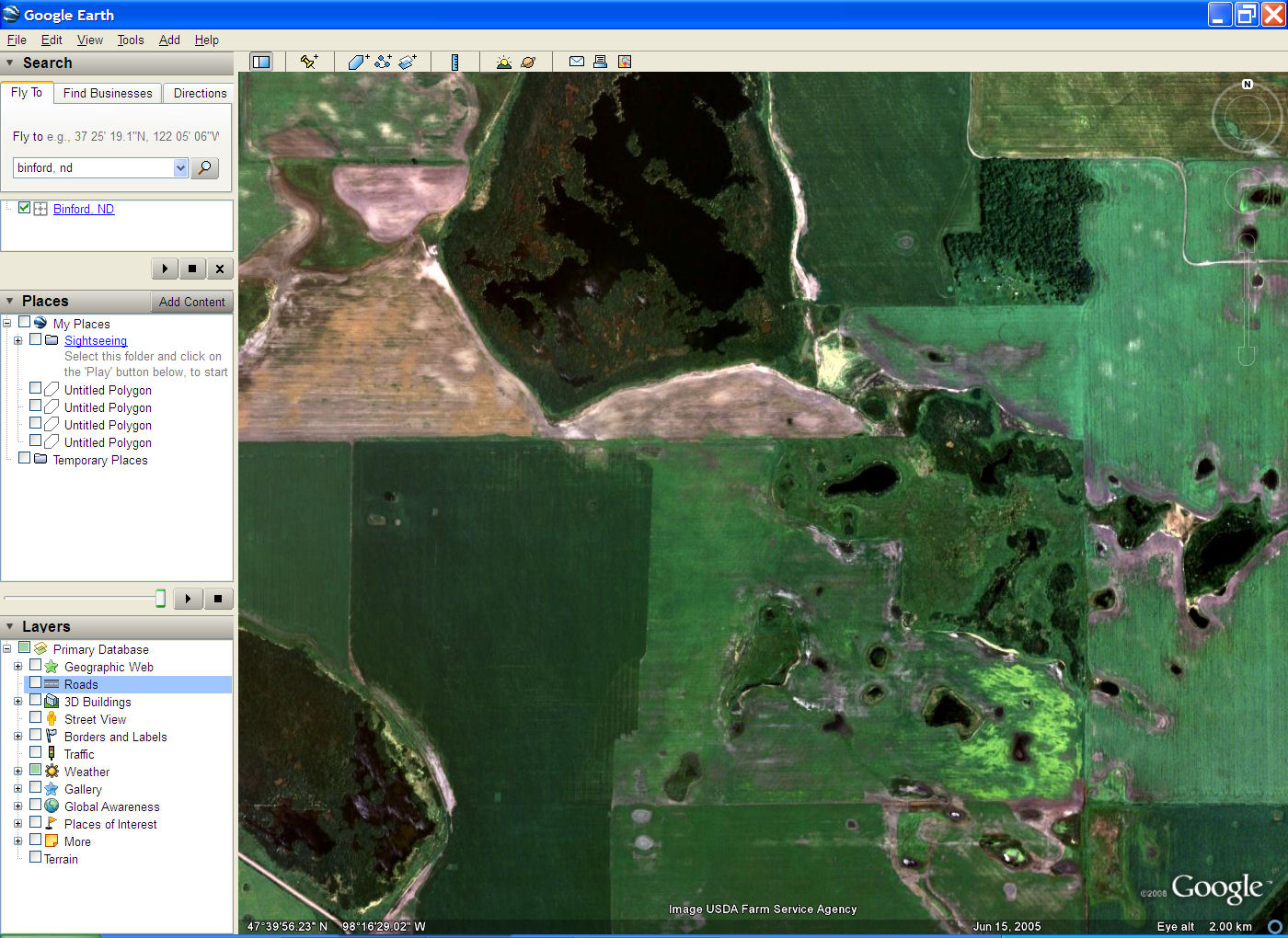Screen dimensions: 1288x938
Task: Click the More layer note icon
Action: (x=52, y=841)
